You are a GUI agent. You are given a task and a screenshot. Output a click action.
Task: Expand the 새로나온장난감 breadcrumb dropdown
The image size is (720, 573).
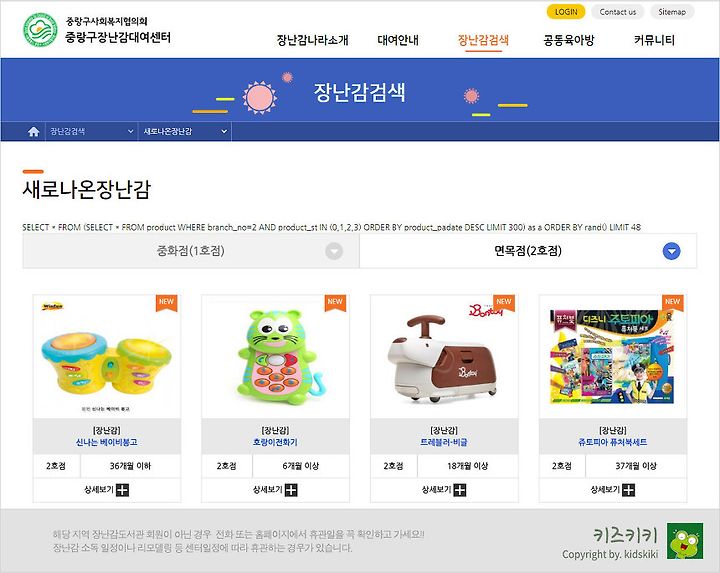(185, 131)
